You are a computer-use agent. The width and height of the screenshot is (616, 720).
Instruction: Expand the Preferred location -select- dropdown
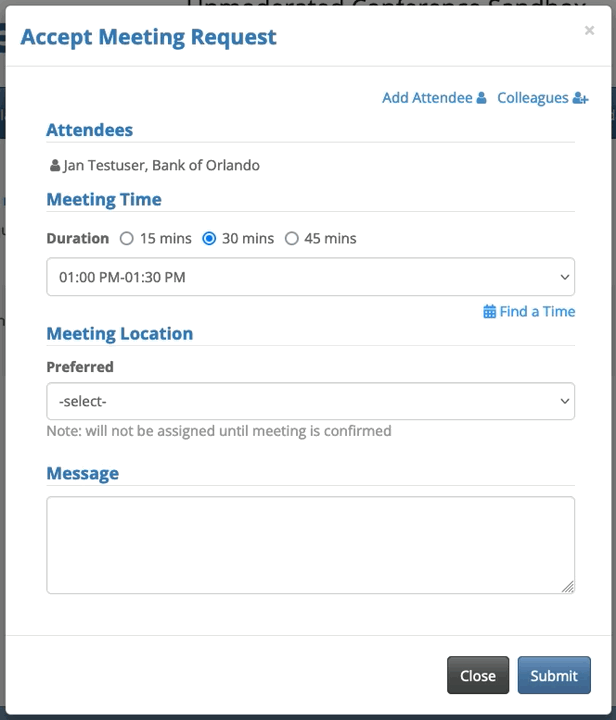pos(310,401)
